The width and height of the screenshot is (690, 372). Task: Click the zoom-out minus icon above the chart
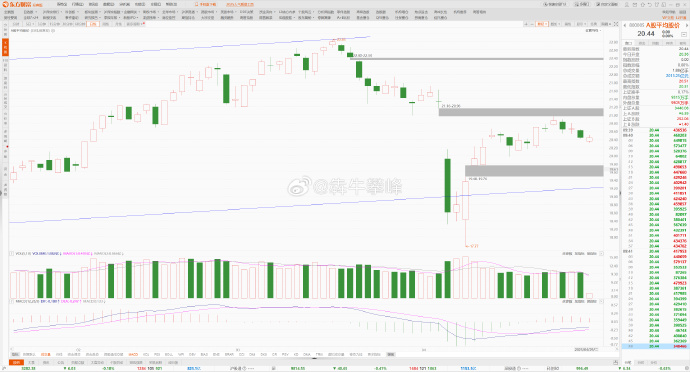(x=532, y=24)
